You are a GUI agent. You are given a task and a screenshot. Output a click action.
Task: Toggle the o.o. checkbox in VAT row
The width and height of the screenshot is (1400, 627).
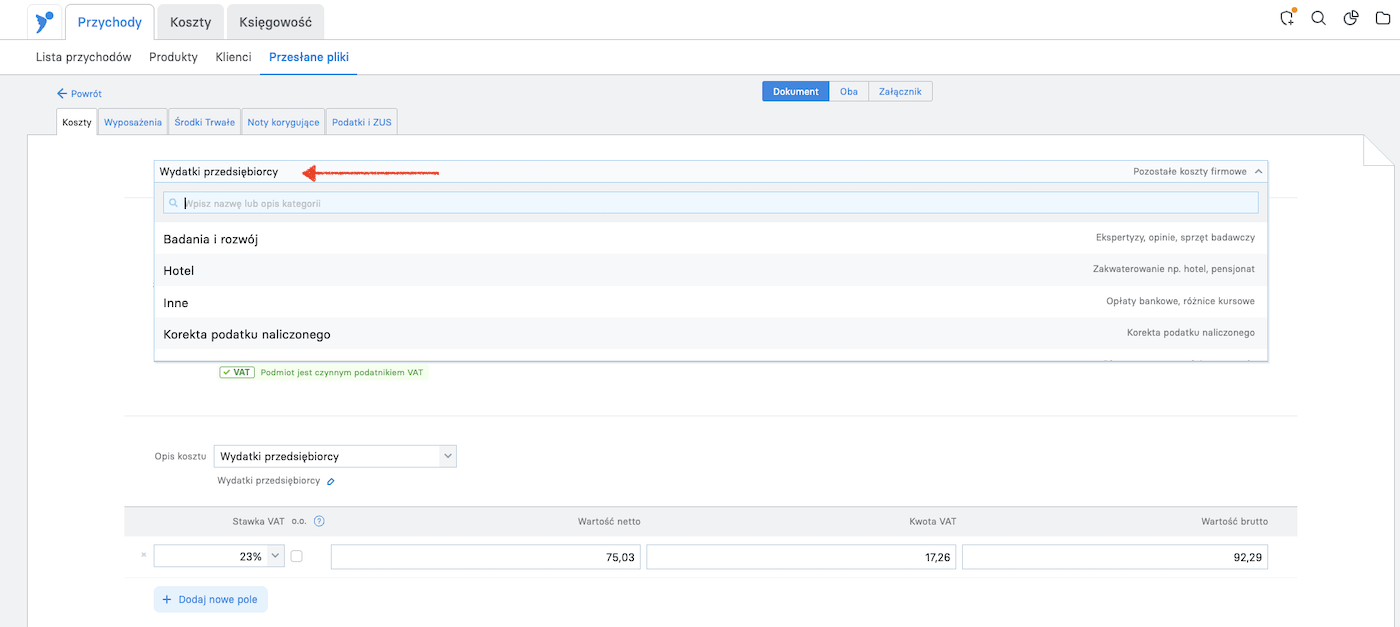tap(296, 557)
